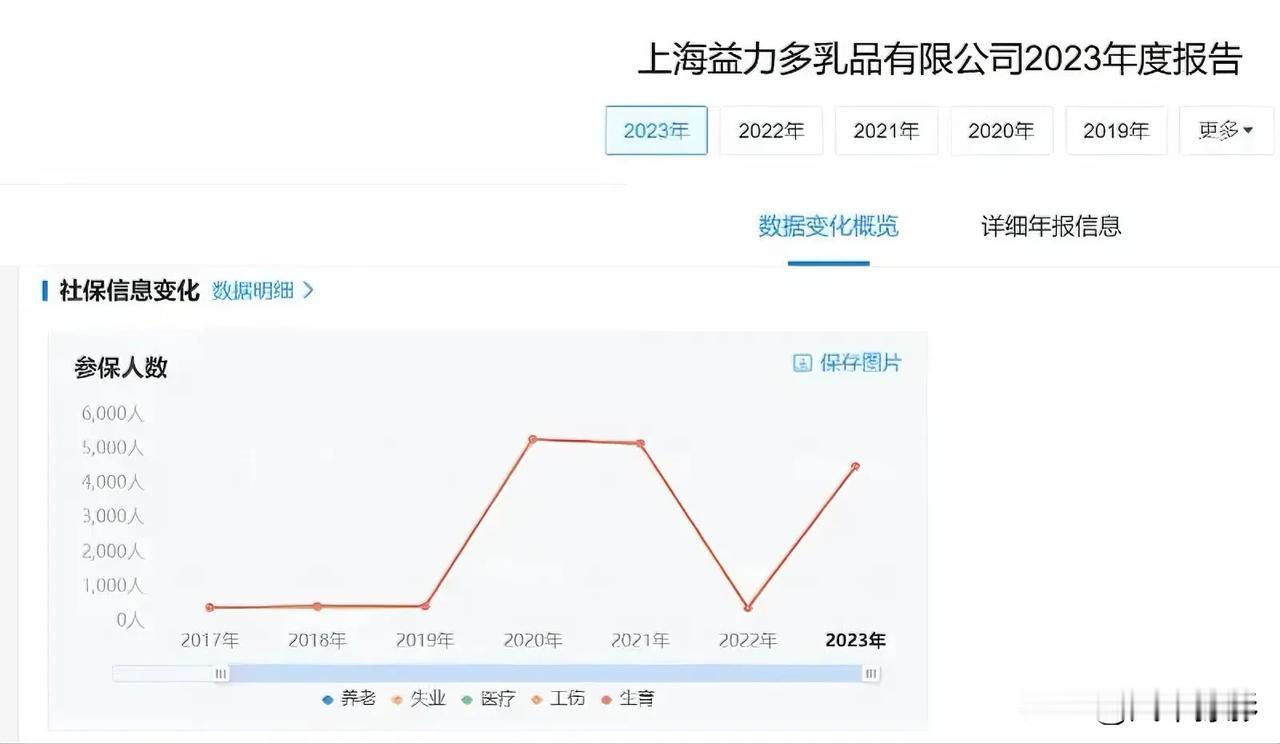
Task: Click the 2022年 low data point
Action: (748, 608)
